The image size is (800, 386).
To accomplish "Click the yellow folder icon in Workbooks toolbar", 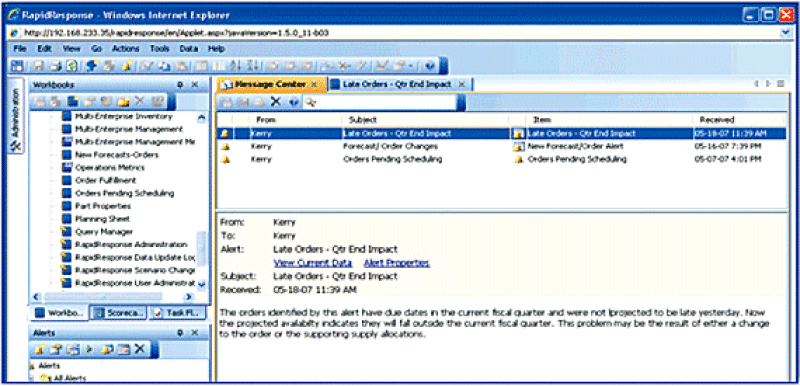I will point(123,101).
